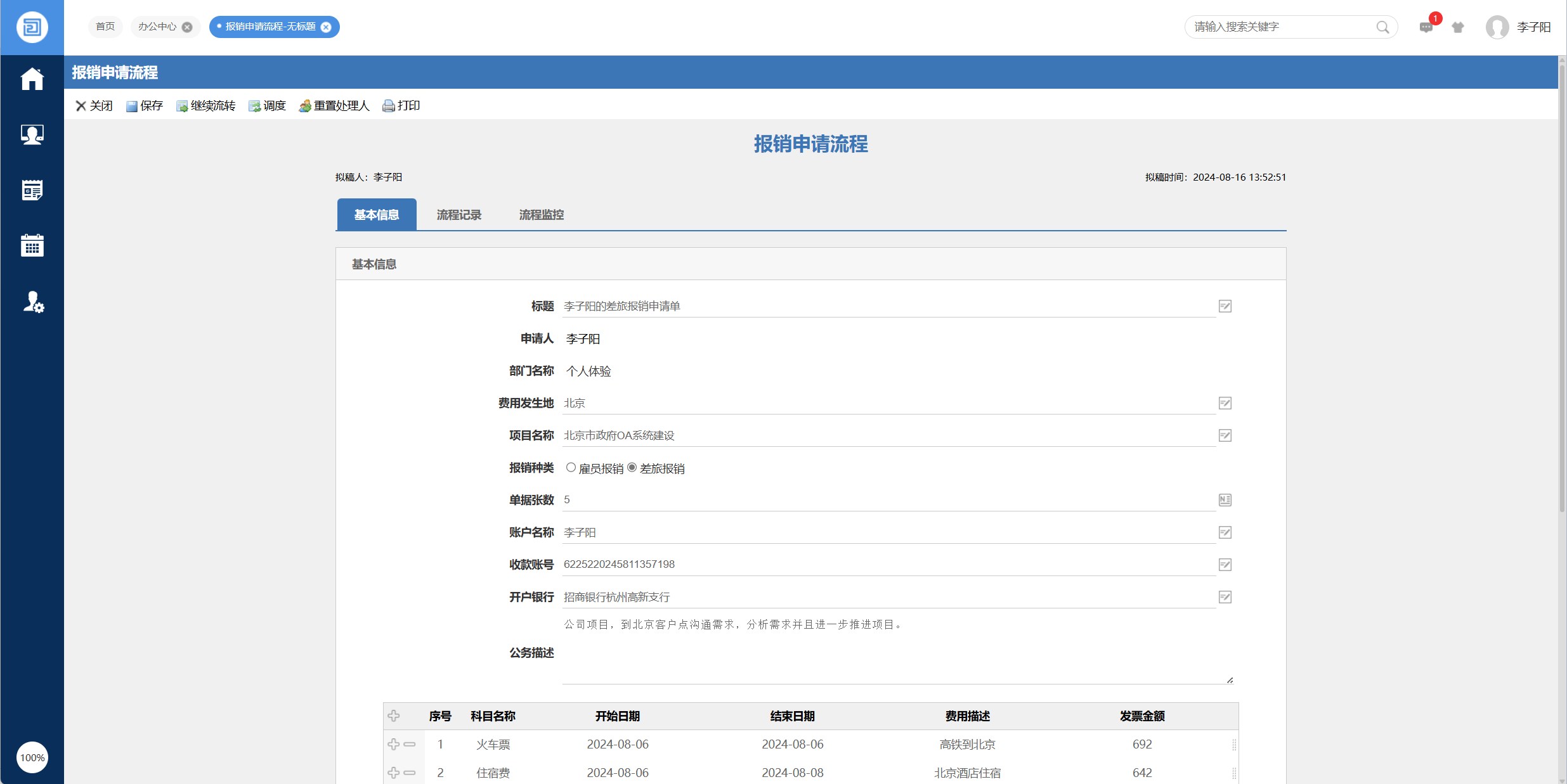Click edit icon beside 费用发生地 field

[x=1225, y=403]
